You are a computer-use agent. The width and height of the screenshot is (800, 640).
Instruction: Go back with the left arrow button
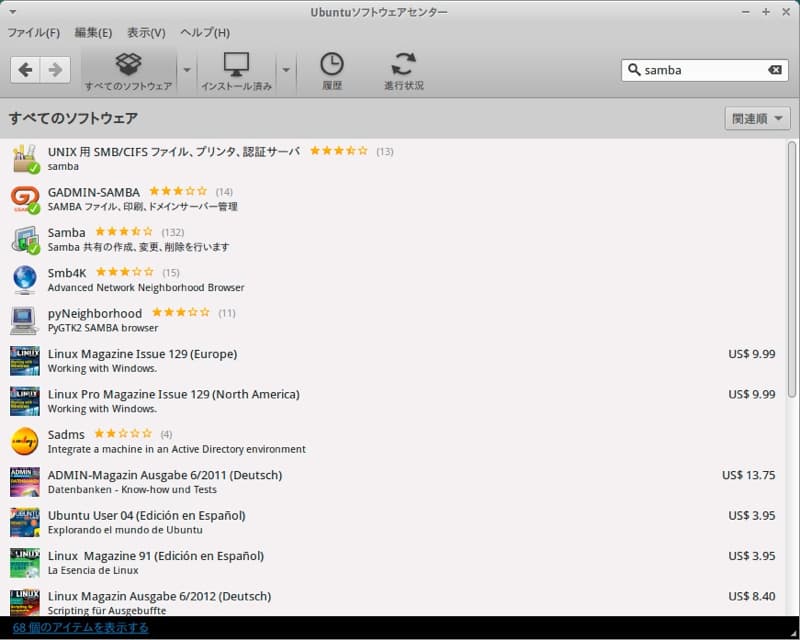26,69
